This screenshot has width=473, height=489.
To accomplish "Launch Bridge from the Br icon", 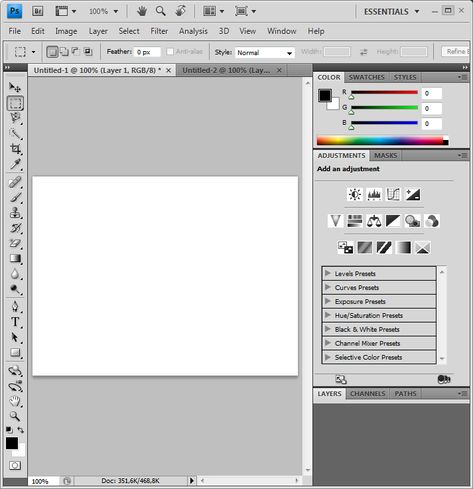I will click(x=38, y=11).
